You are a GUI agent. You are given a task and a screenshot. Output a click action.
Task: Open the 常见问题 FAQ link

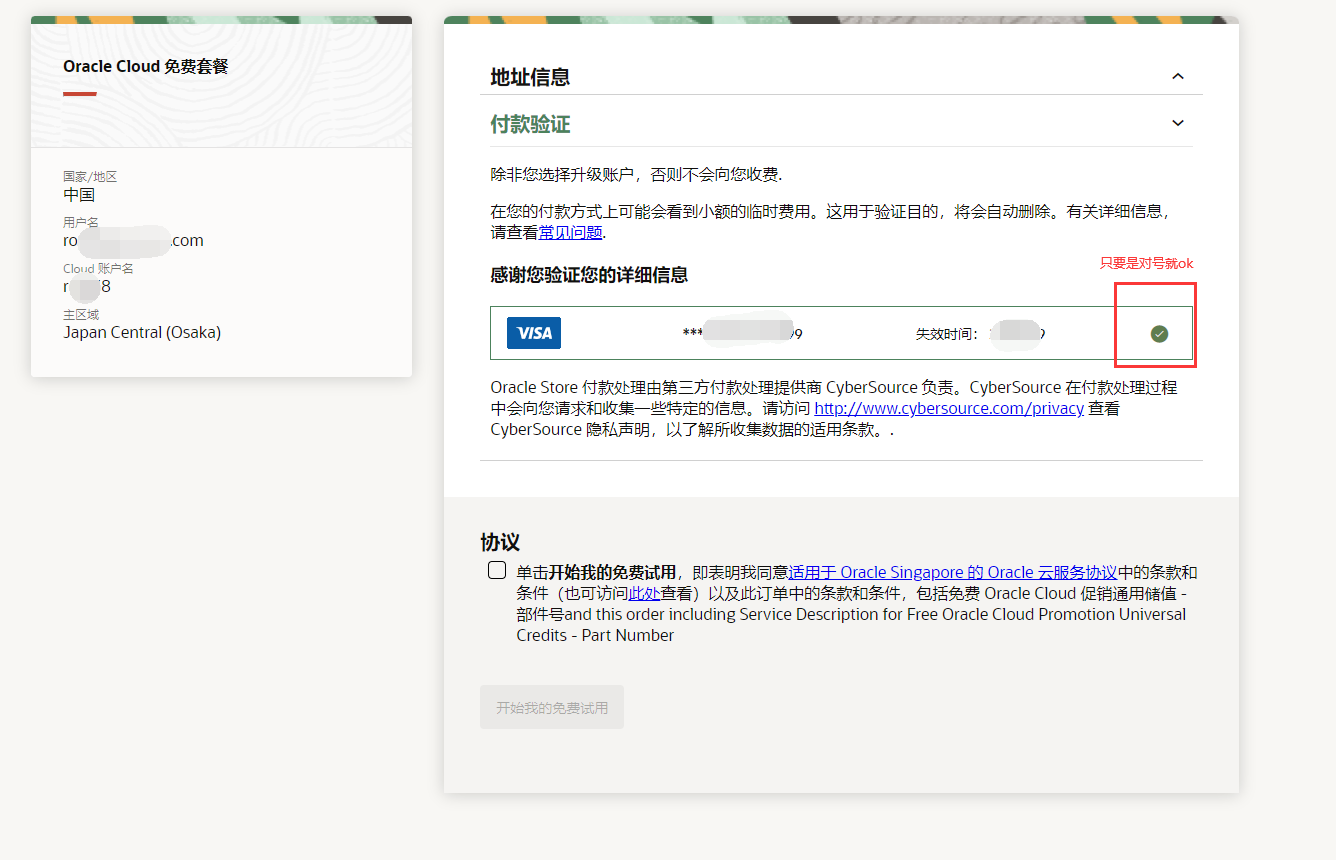point(571,232)
